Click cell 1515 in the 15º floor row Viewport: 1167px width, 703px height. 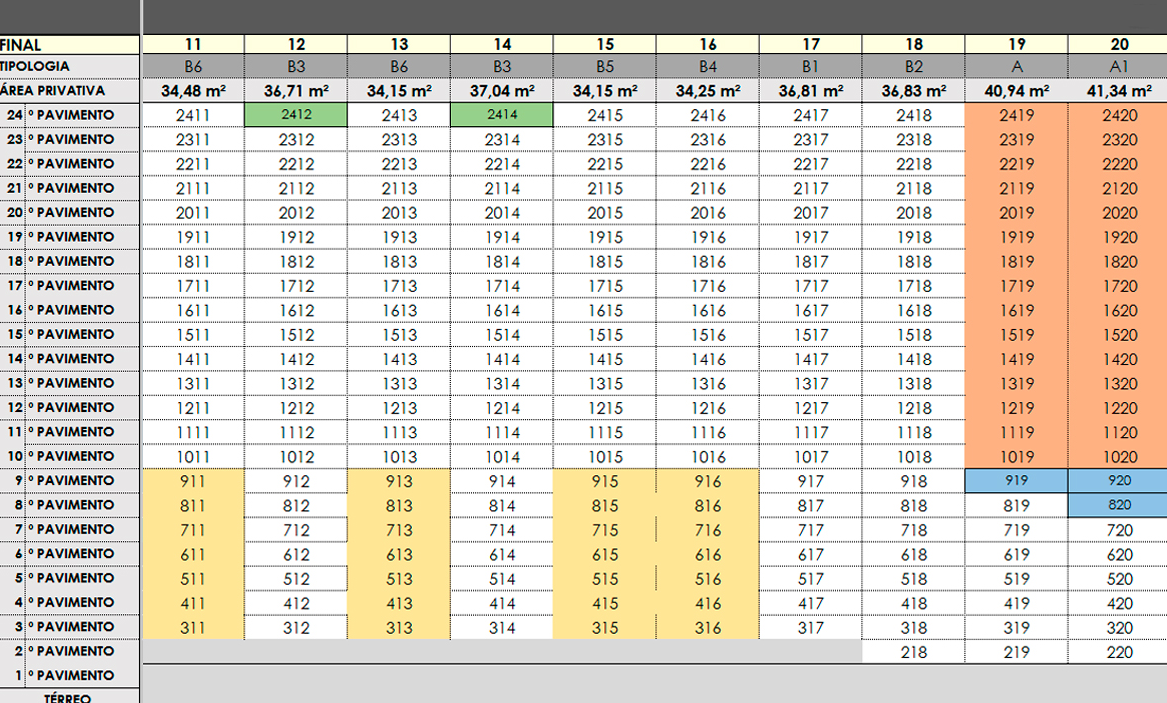coord(605,335)
